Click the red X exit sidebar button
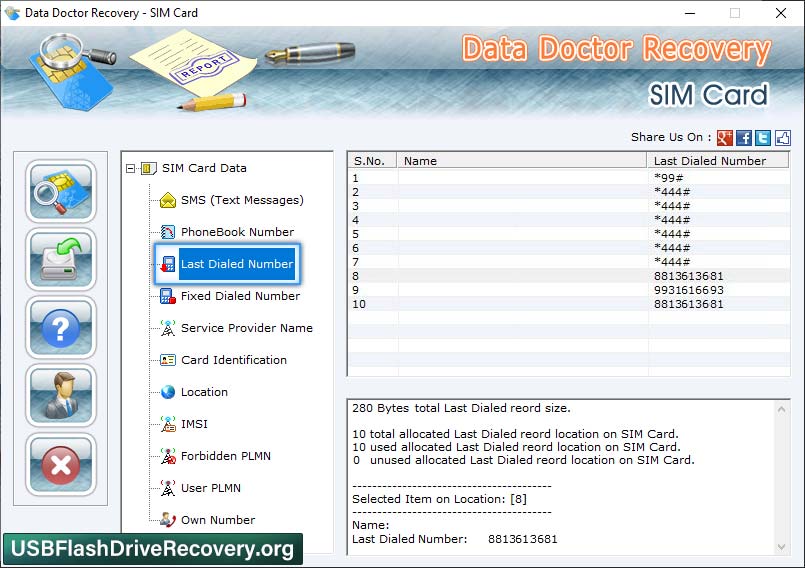Viewport: 805px width, 568px height. pyautogui.click(x=61, y=464)
